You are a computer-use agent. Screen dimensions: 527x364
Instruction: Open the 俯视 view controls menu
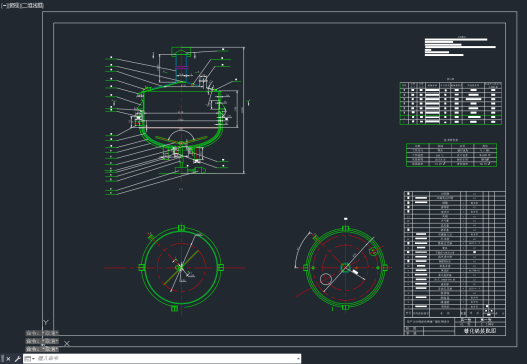[x=13, y=5]
